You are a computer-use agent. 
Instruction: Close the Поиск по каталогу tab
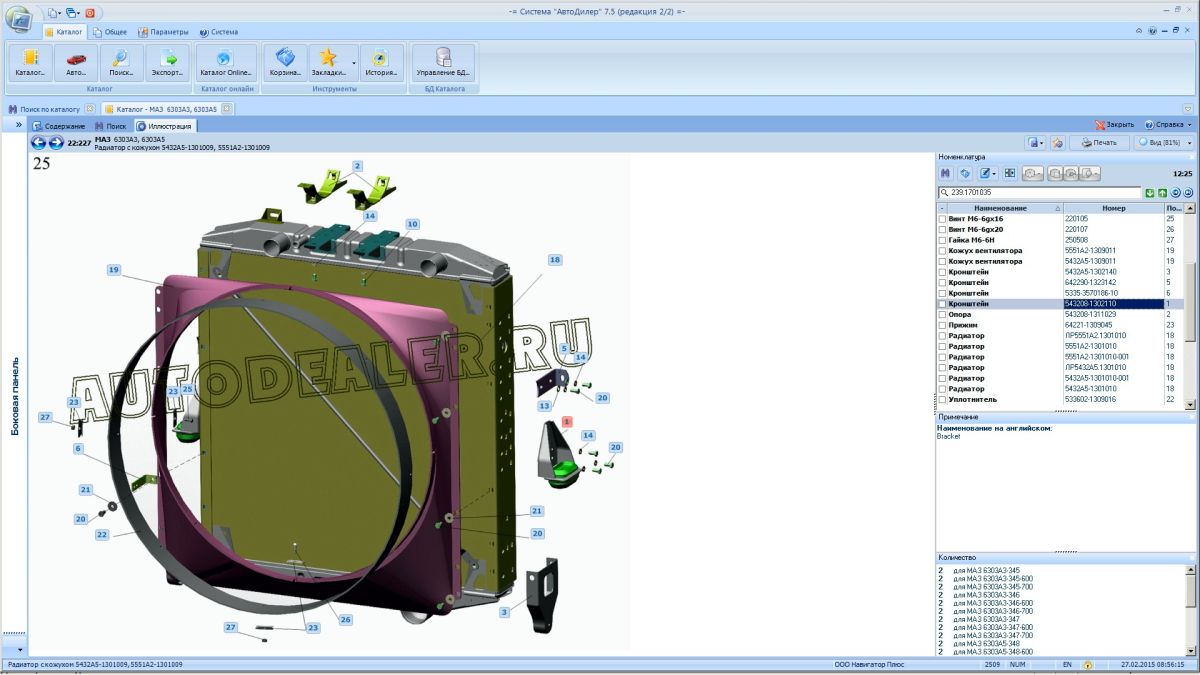(x=89, y=108)
